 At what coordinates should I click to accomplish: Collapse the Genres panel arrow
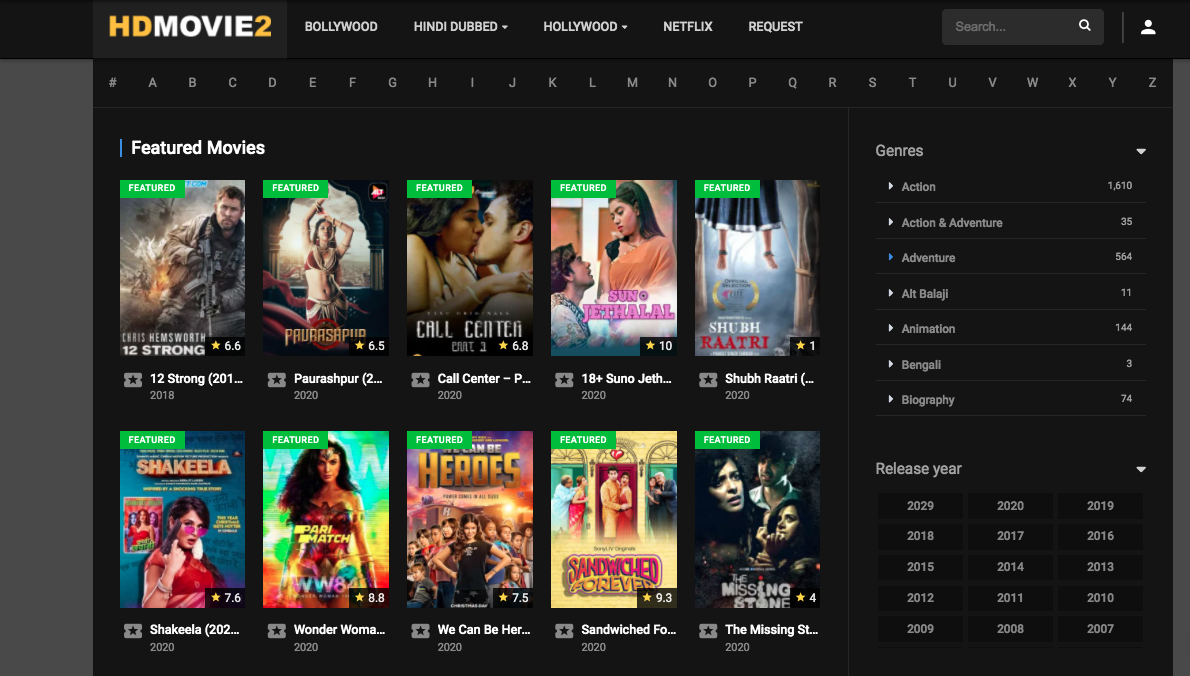[1140, 151]
